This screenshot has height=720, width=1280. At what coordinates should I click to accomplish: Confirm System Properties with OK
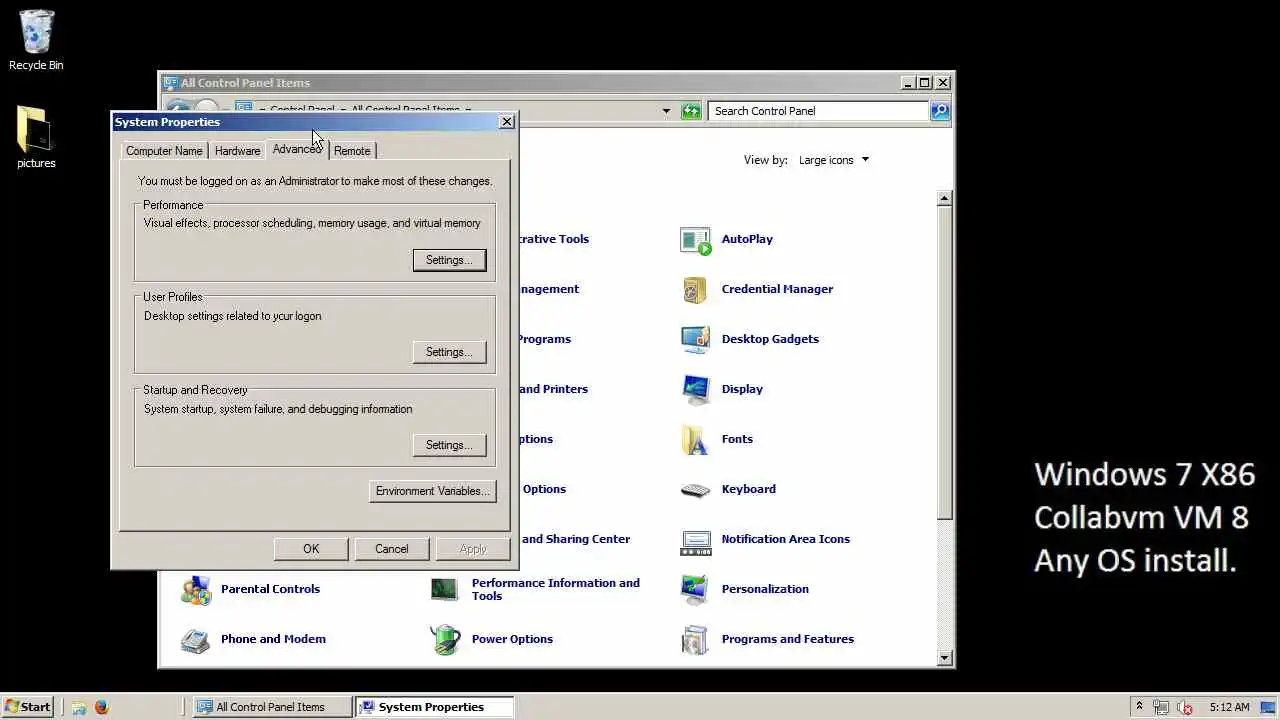[311, 549]
